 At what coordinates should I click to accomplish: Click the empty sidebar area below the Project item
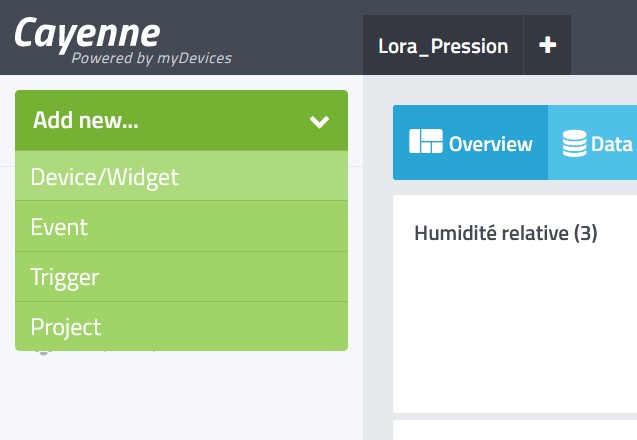point(181,396)
